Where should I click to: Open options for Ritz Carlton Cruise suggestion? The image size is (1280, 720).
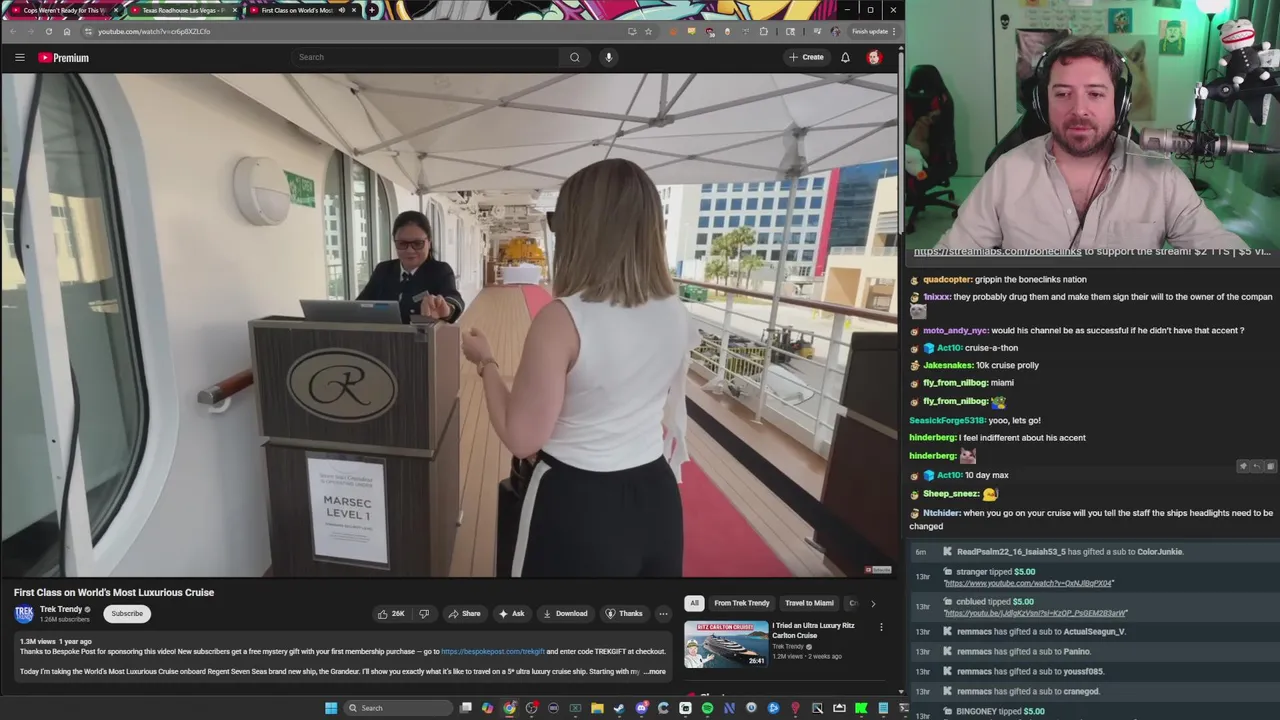pyautogui.click(x=881, y=627)
